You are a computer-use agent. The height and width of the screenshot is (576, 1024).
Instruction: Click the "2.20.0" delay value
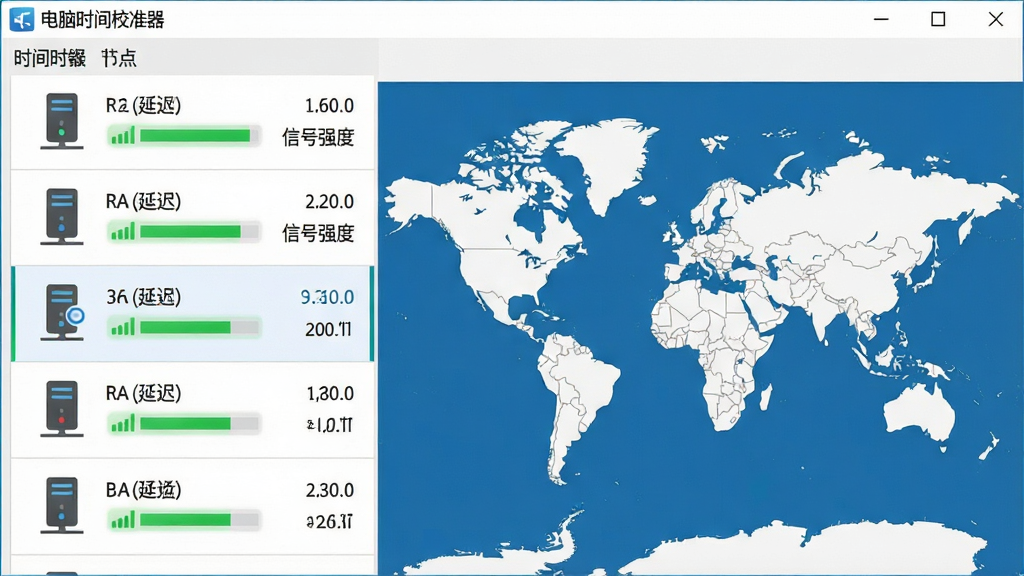(329, 202)
